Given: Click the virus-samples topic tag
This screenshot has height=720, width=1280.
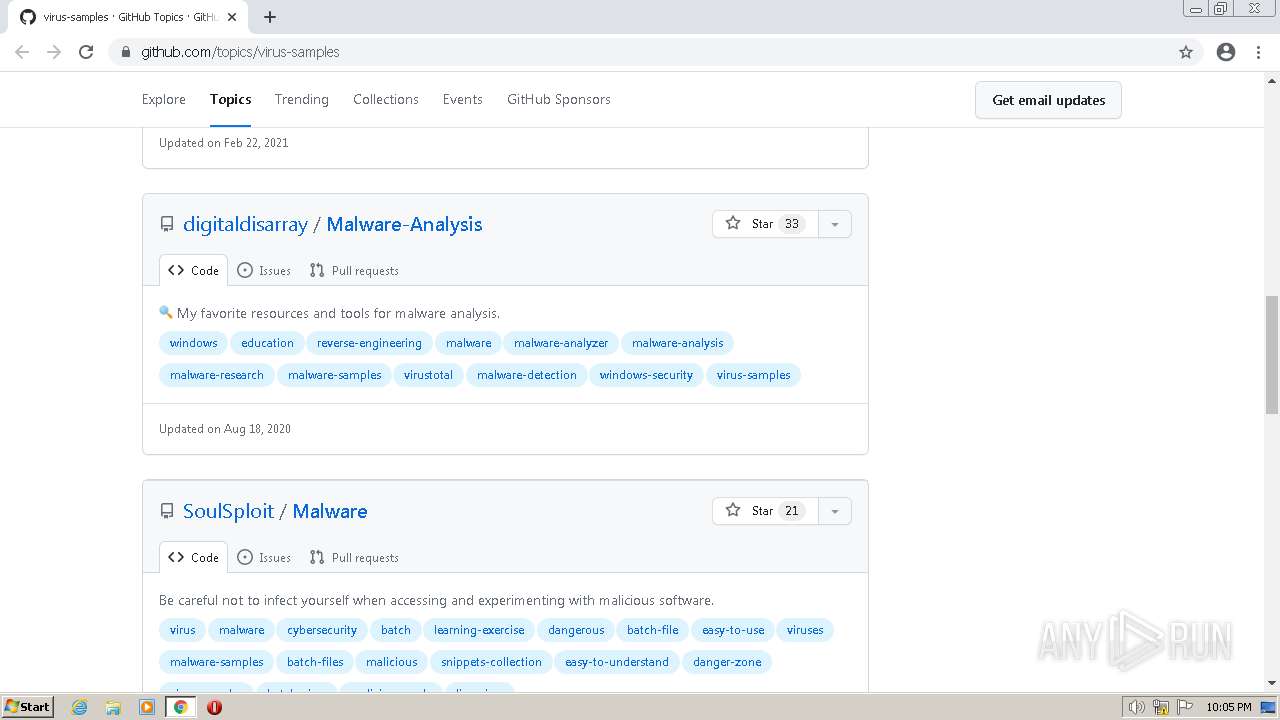Looking at the screenshot, I should pyautogui.click(x=754, y=375).
